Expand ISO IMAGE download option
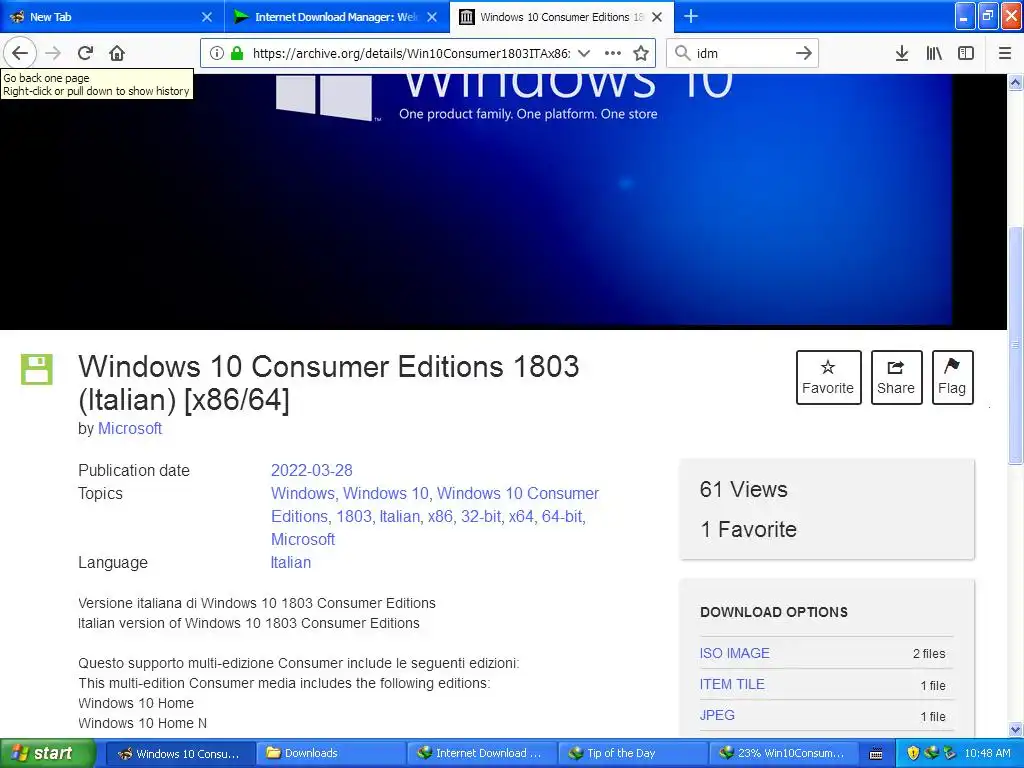Viewport: 1024px width, 768px height. click(734, 653)
